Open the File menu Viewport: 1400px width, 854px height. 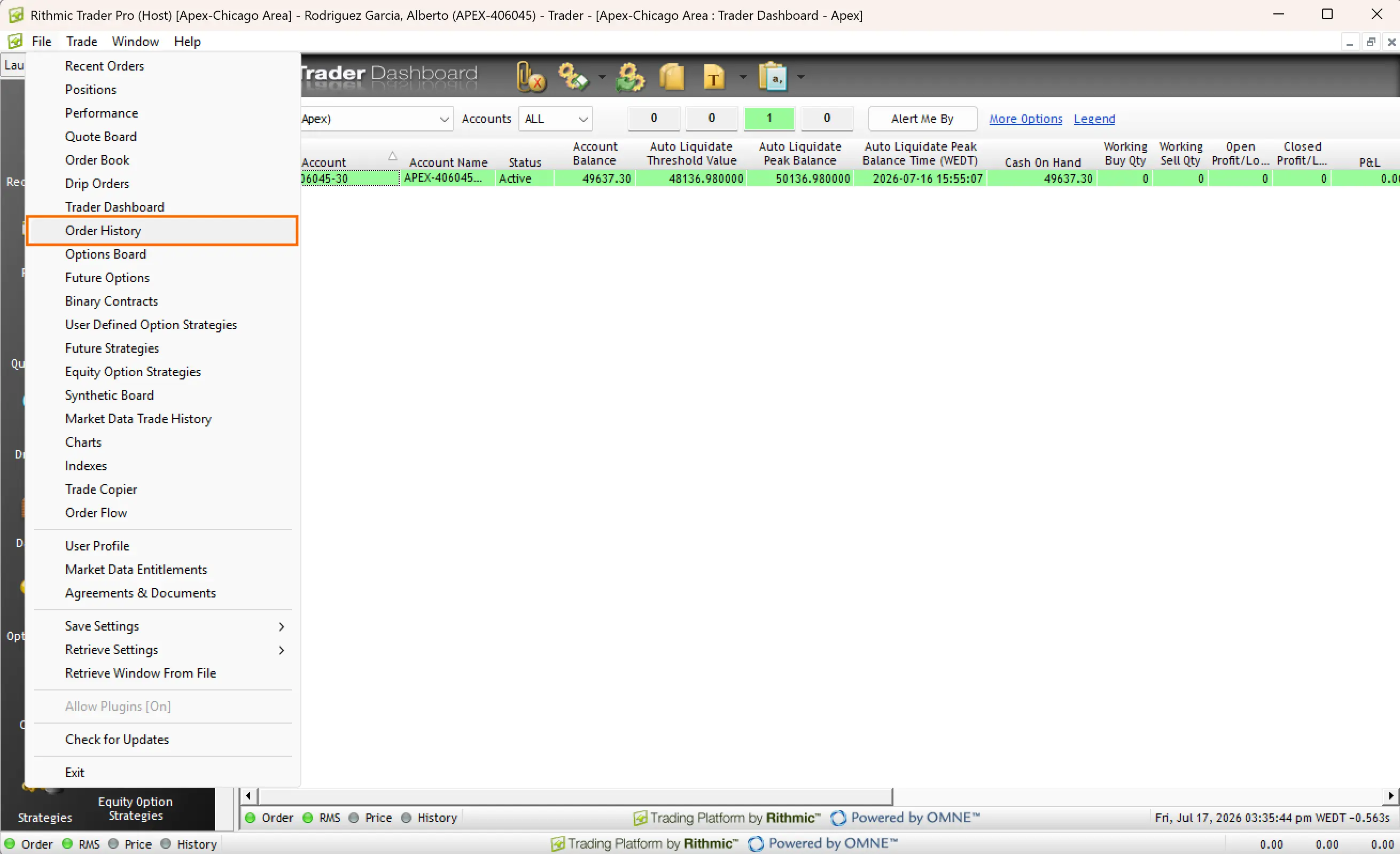[x=42, y=42]
